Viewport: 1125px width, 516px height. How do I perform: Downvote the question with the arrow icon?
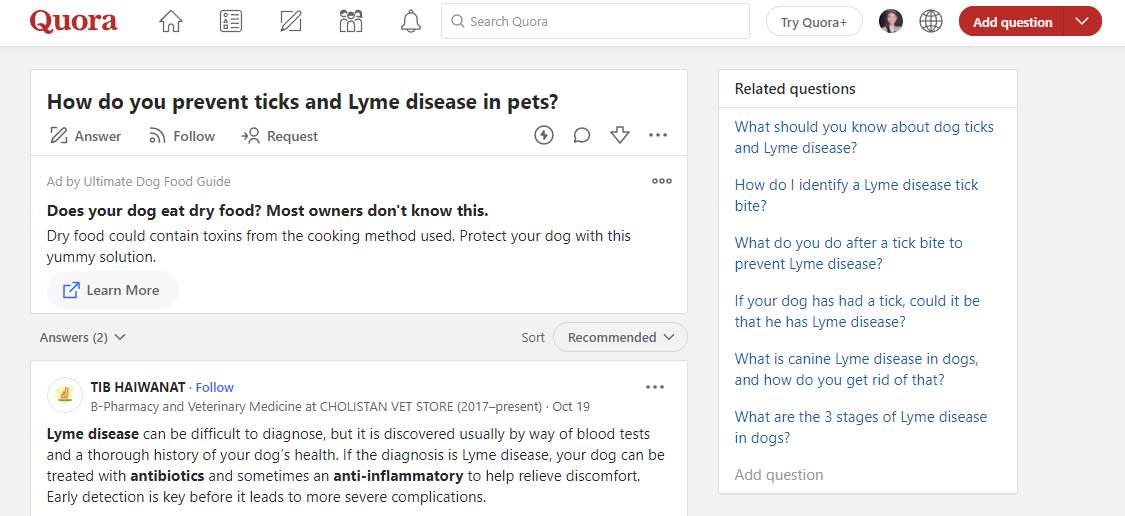pos(619,135)
